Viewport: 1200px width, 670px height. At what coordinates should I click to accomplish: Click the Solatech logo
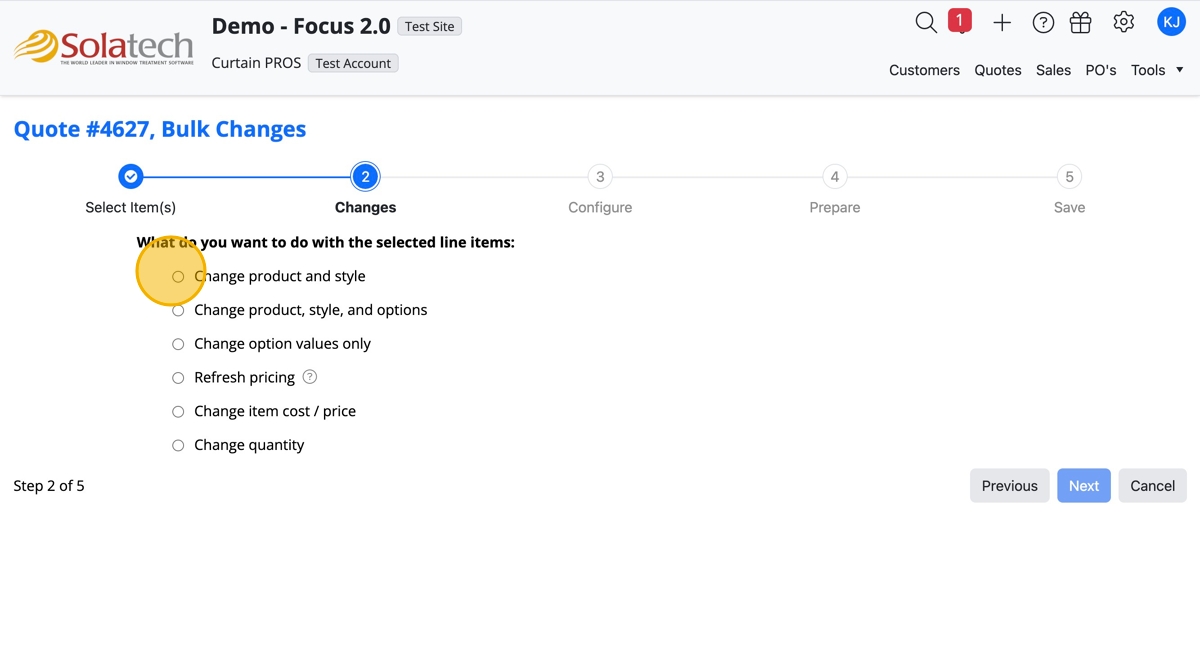click(x=103, y=47)
